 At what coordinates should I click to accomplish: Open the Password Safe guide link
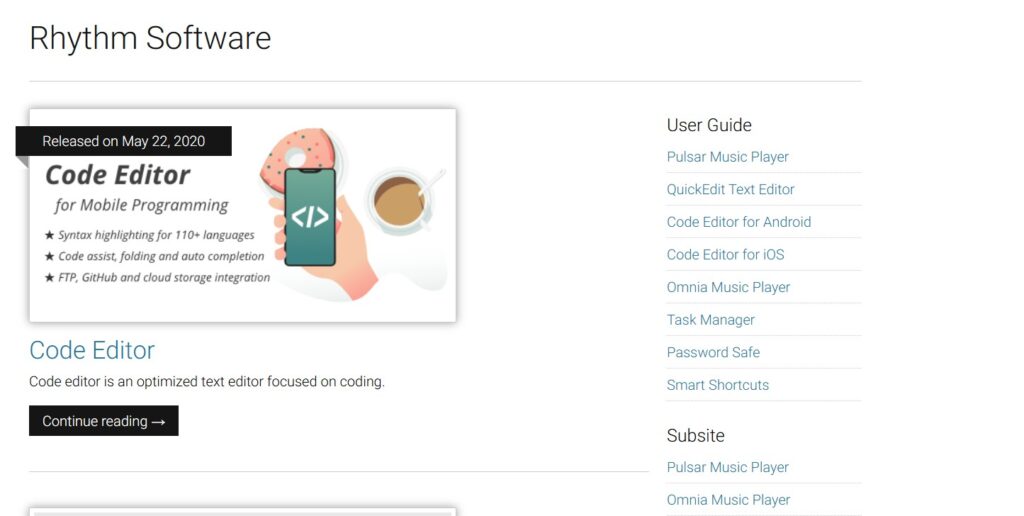click(713, 352)
